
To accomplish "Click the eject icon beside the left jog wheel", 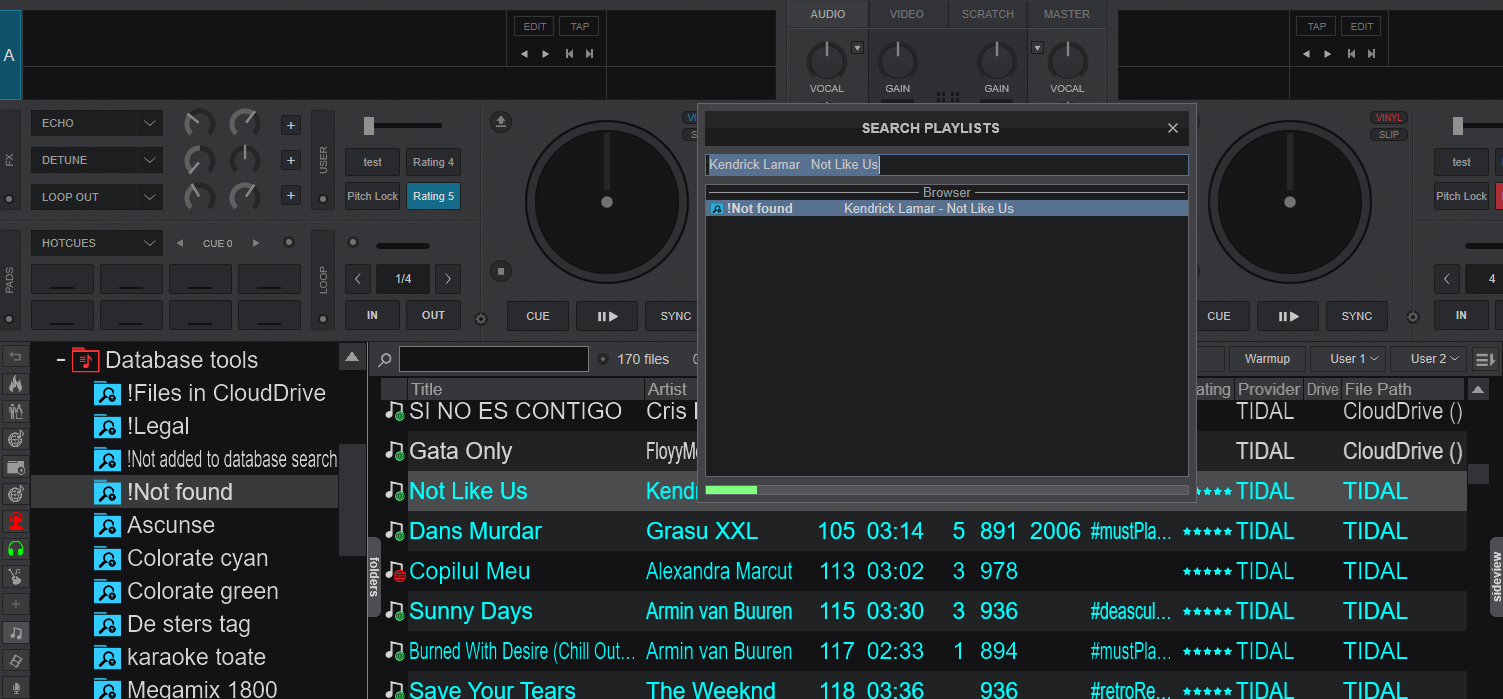I will 500,121.
